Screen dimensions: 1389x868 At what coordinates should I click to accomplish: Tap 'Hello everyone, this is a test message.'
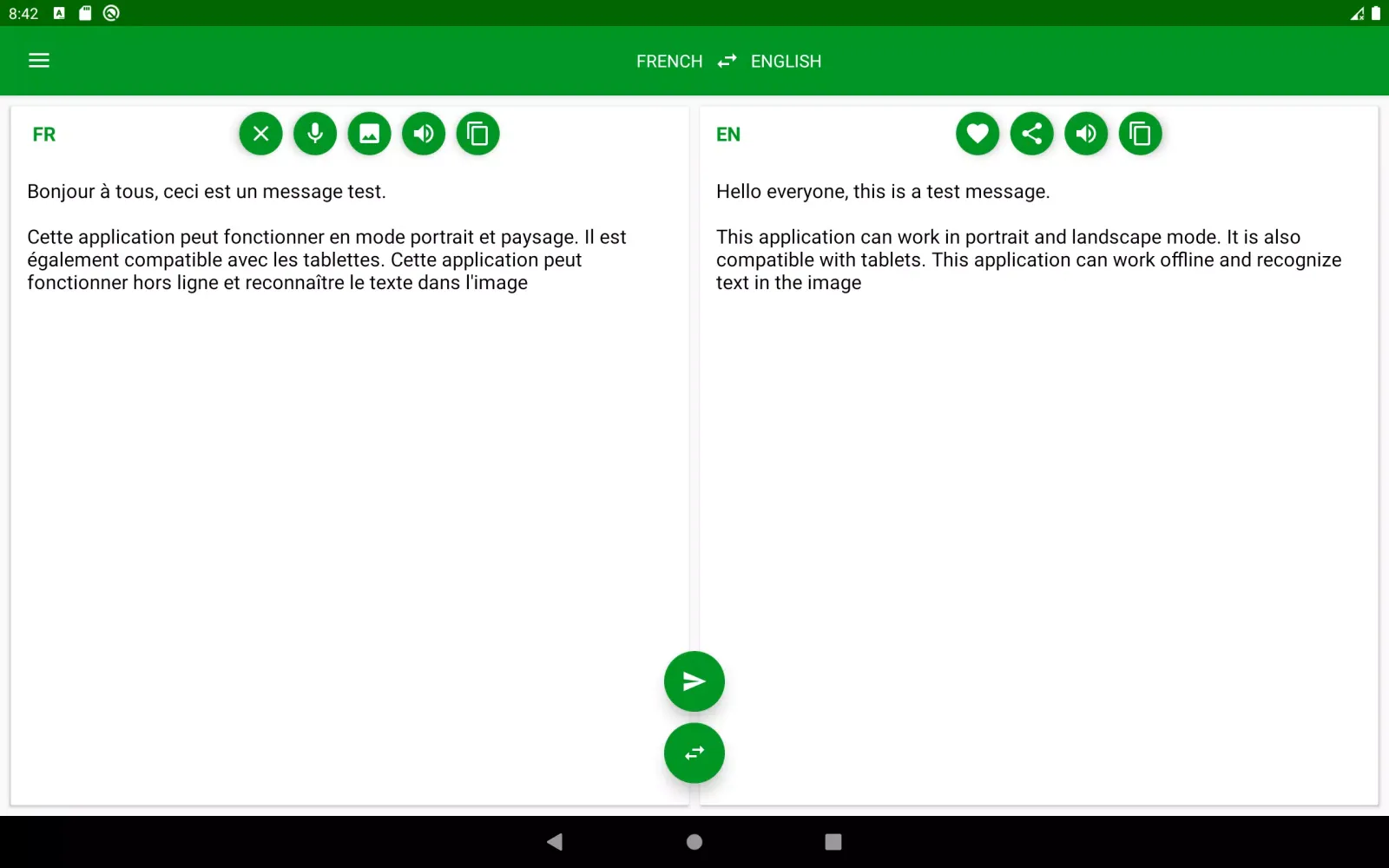click(x=883, y=192)
